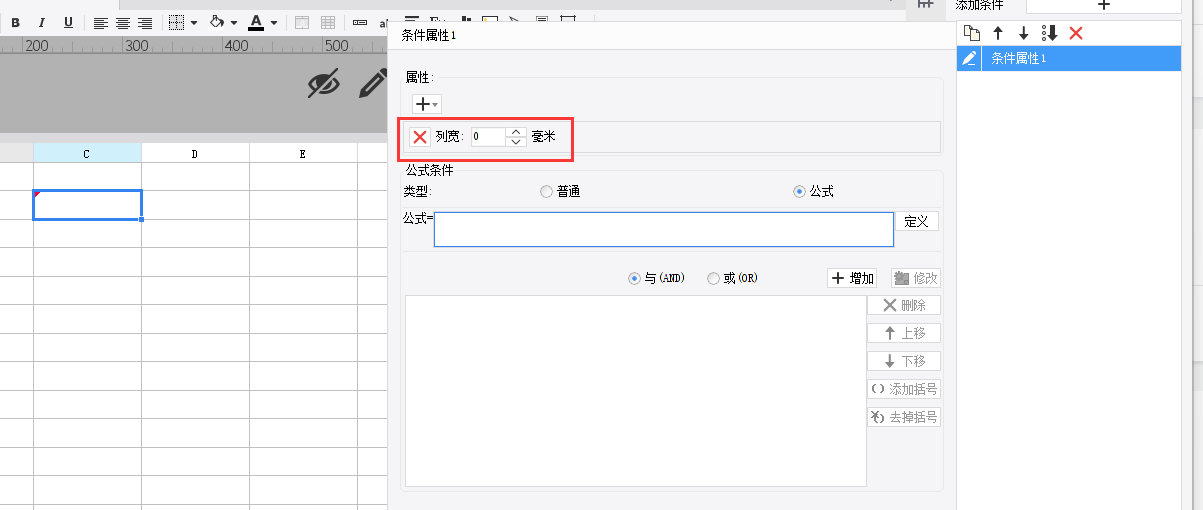Open the font color dropdown arrow
The height and width of the screenshot is (510, 1203).
[x=273, y=22]
